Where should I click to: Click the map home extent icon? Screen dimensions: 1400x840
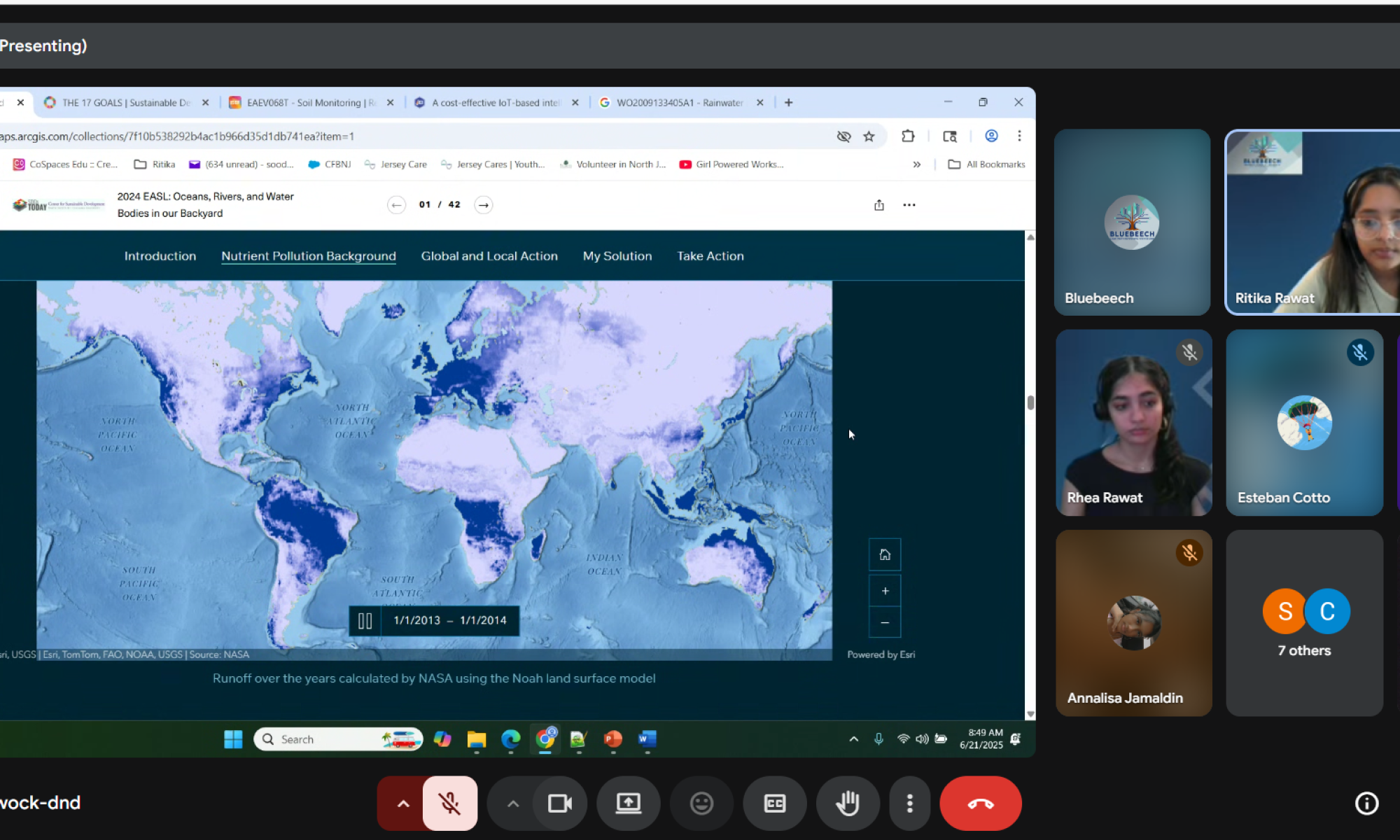pos(885,554)
